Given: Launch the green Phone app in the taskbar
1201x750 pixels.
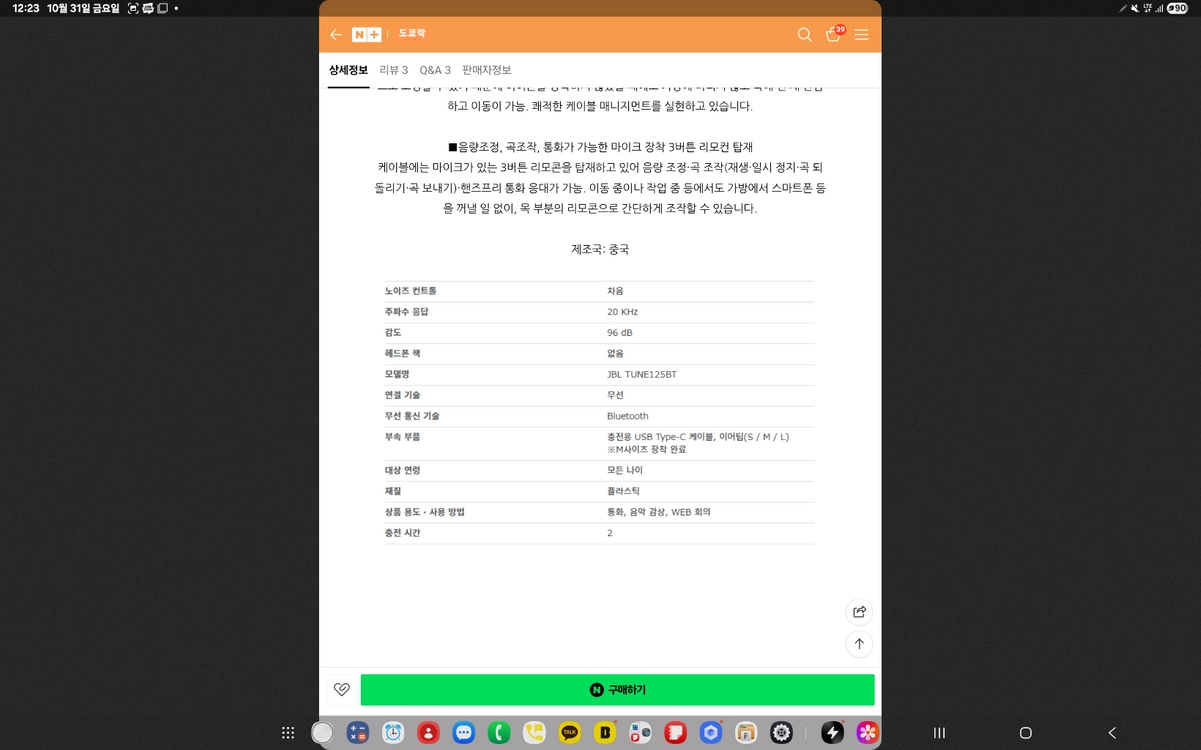Looking at the screenshot, I should pos(499,733).
